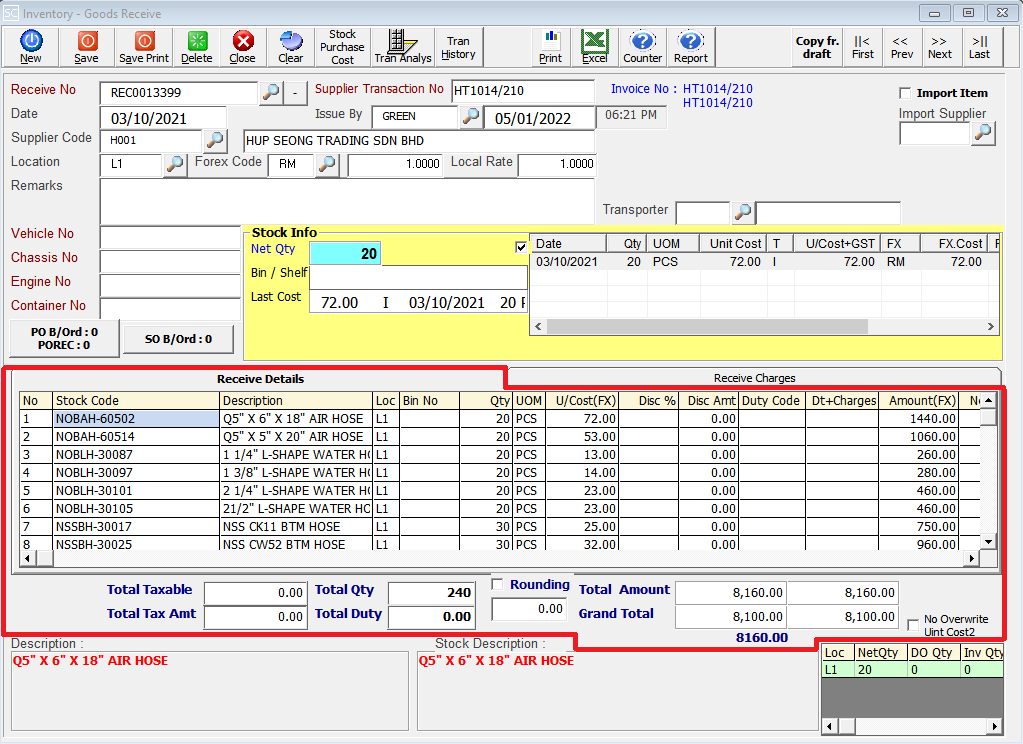The image size is (1023, 744).
Task: Switch to Receive Charges tab
Action: pyautogui.click(x=754, y=378)
